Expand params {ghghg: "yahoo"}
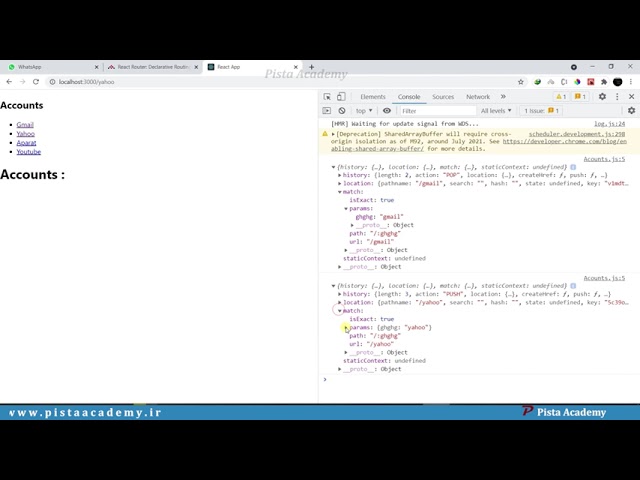The width and height of the screenshot is (640, 480). point(346,327)
